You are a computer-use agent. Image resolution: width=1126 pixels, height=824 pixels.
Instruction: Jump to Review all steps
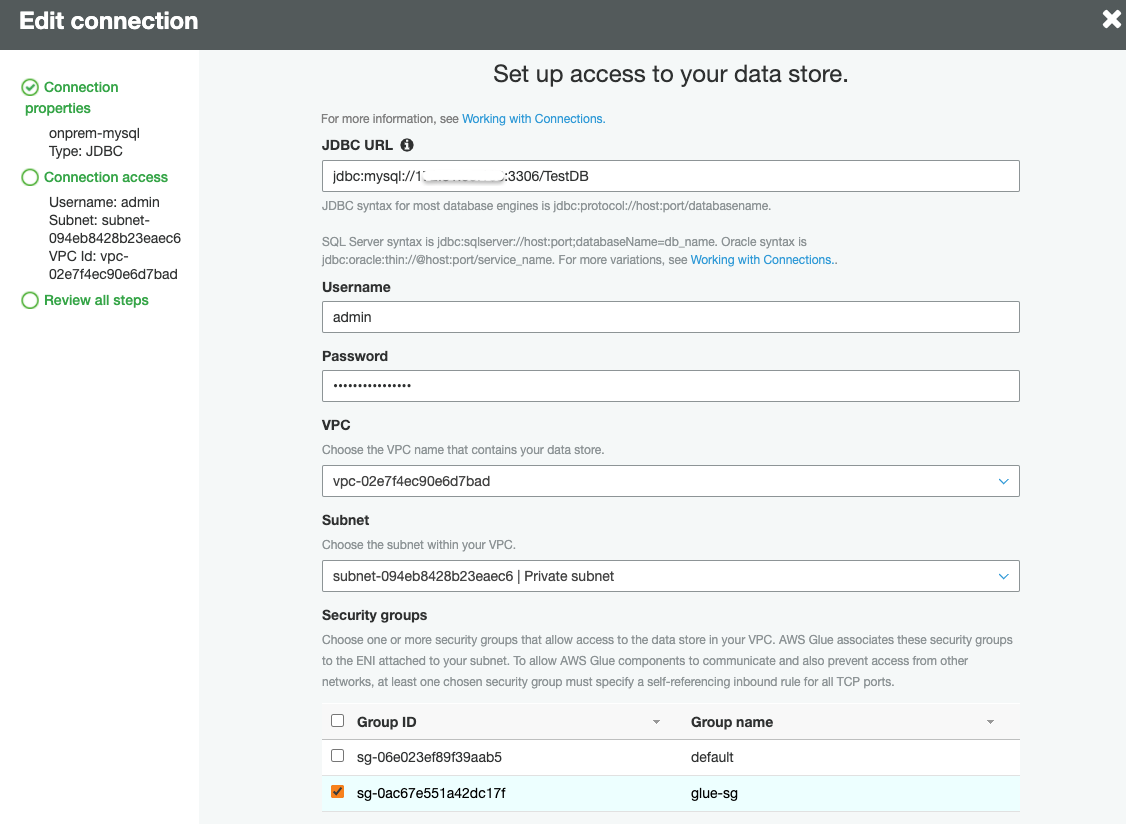tap(96, 300)
